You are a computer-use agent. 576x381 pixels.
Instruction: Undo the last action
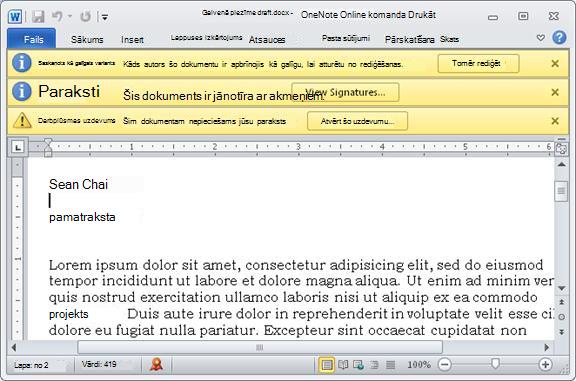pyautogui.click(x=57, y=16)
